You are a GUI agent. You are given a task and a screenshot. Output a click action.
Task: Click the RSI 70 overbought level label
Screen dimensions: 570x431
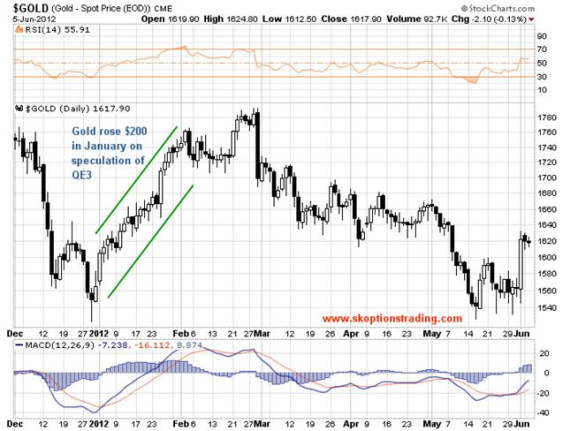point(542,49)
